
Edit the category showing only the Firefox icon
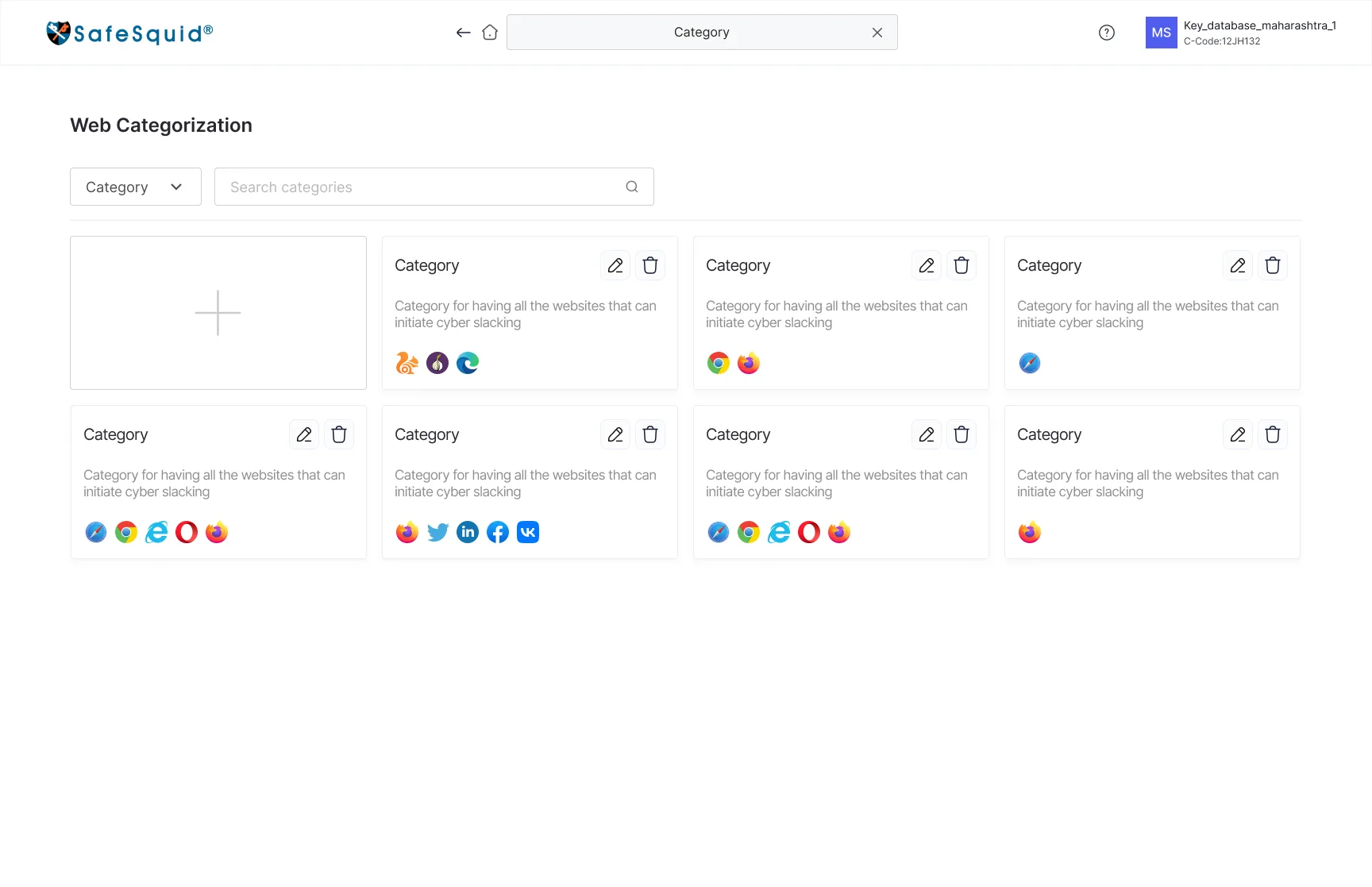click(1238, 434)
